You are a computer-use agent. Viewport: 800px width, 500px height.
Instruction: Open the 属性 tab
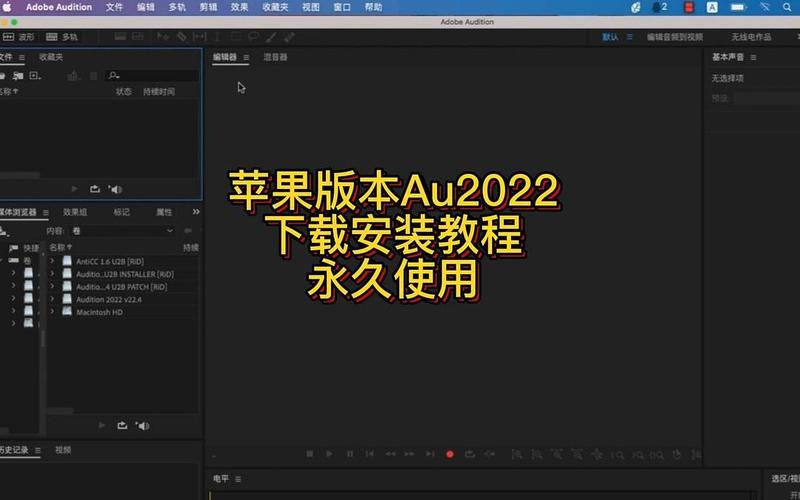point(164,212)
